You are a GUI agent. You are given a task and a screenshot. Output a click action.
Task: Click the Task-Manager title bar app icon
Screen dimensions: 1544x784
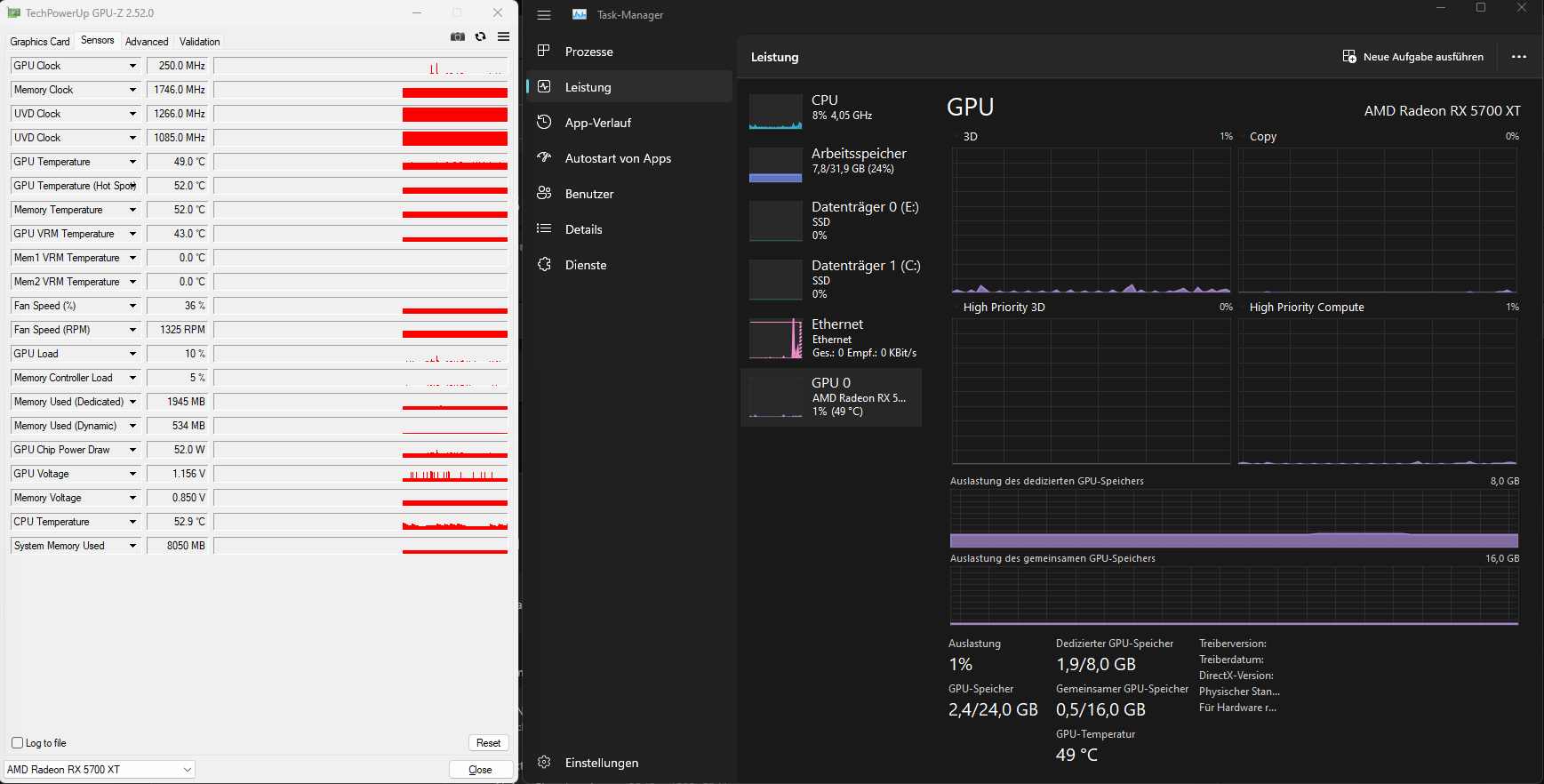coord(580,15)
